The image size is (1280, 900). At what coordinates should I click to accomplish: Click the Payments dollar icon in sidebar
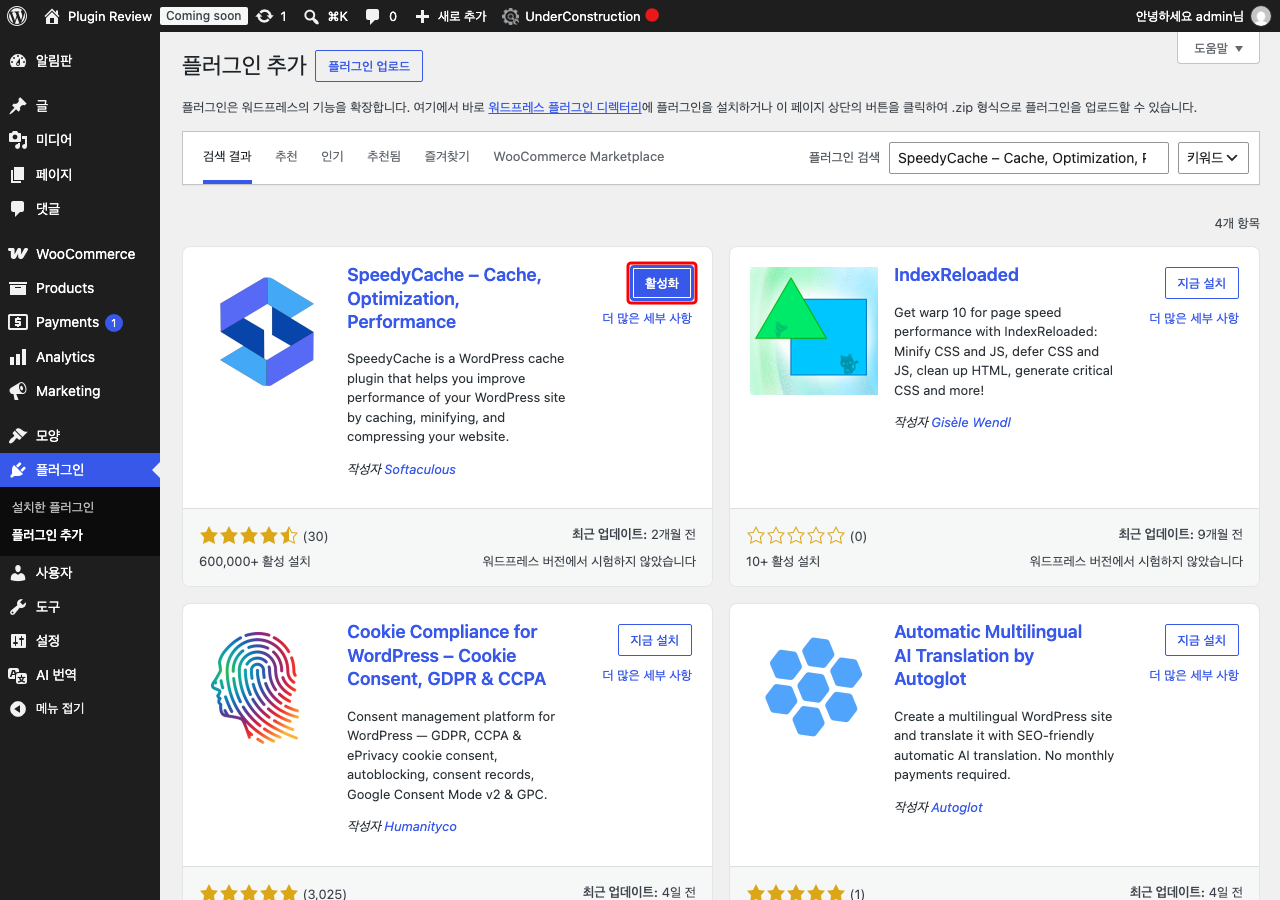(18, 322)
